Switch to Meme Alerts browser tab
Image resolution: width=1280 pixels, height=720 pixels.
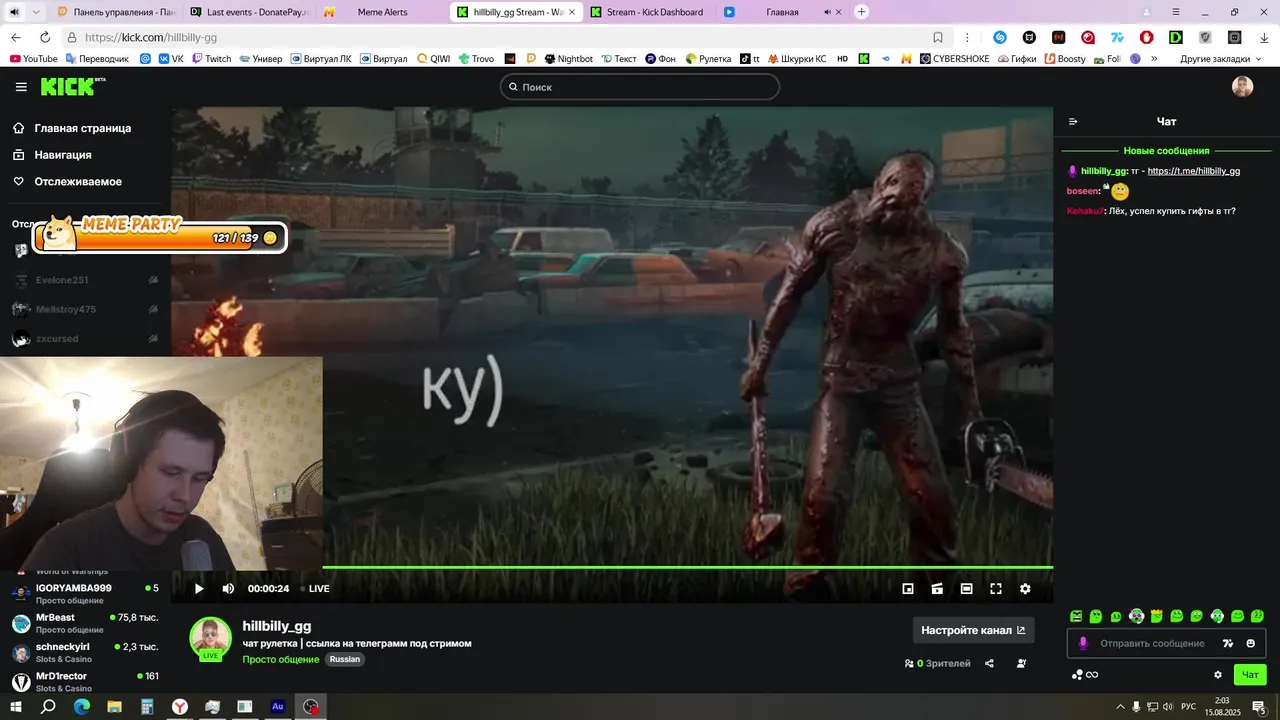[382, 12]
